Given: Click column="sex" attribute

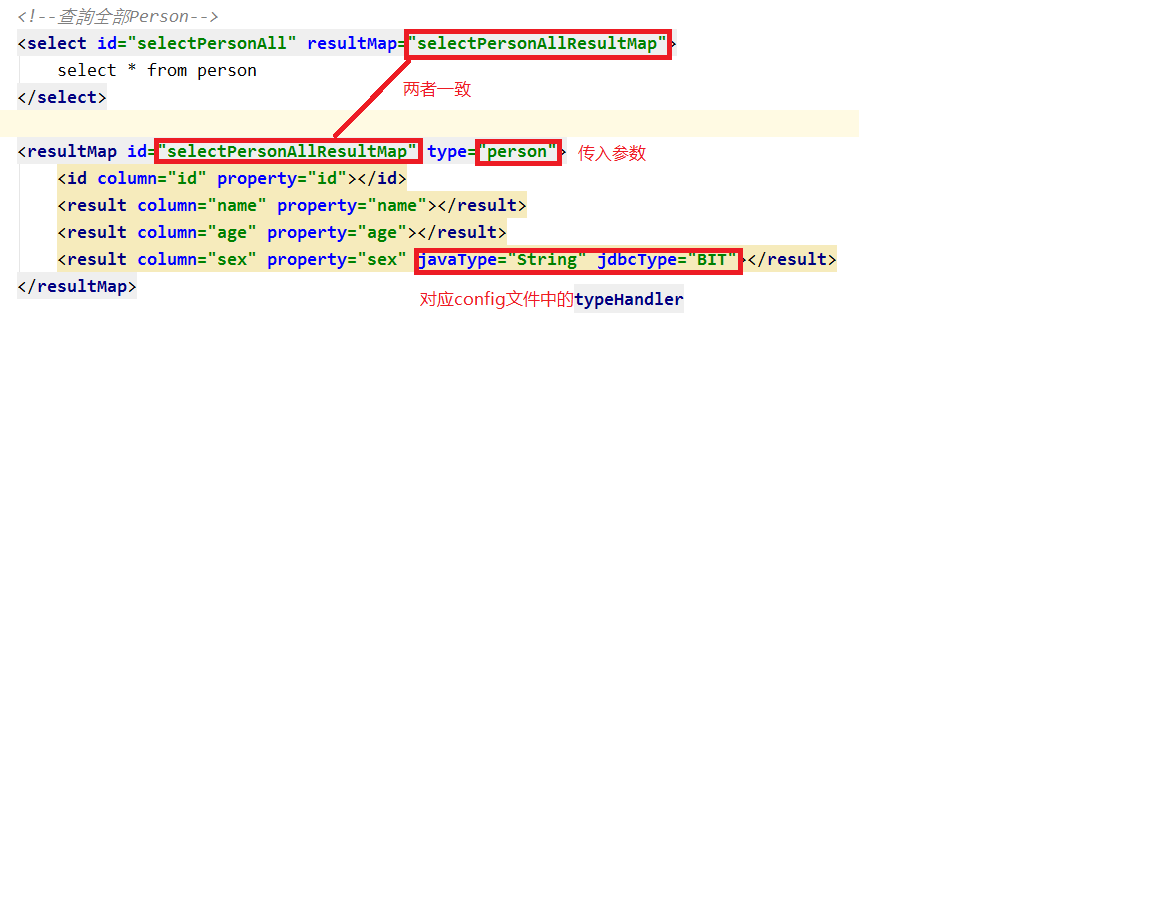Looking at the screenshot, I should [197, 259].
